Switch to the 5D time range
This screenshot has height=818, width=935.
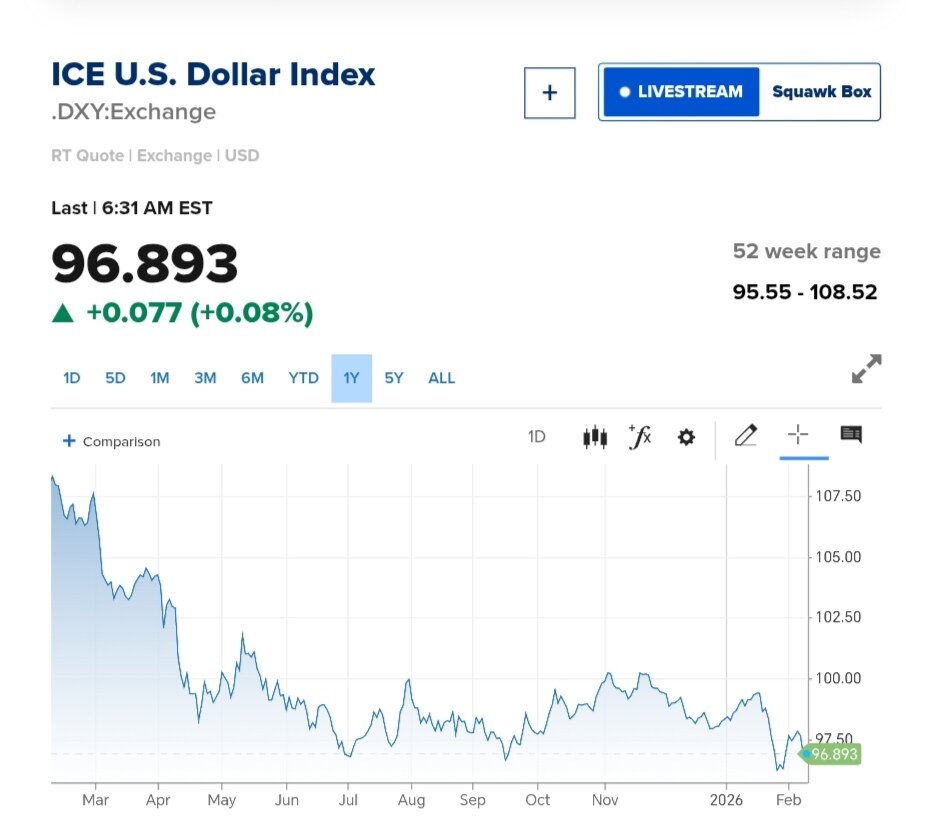coord(115,378)
